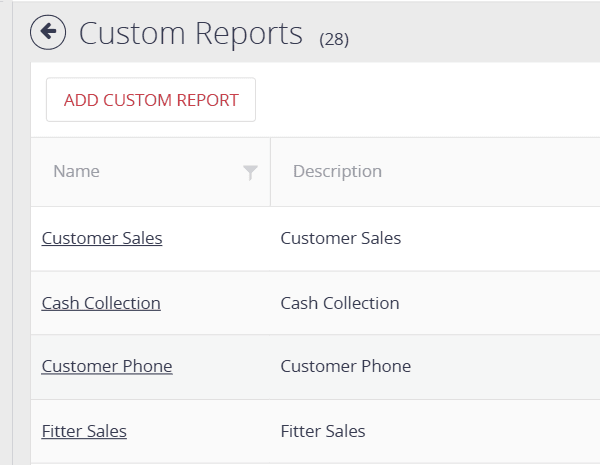600x465 pixels.
Task: Go back using the circled arrow icon
Action: [48, 32]
